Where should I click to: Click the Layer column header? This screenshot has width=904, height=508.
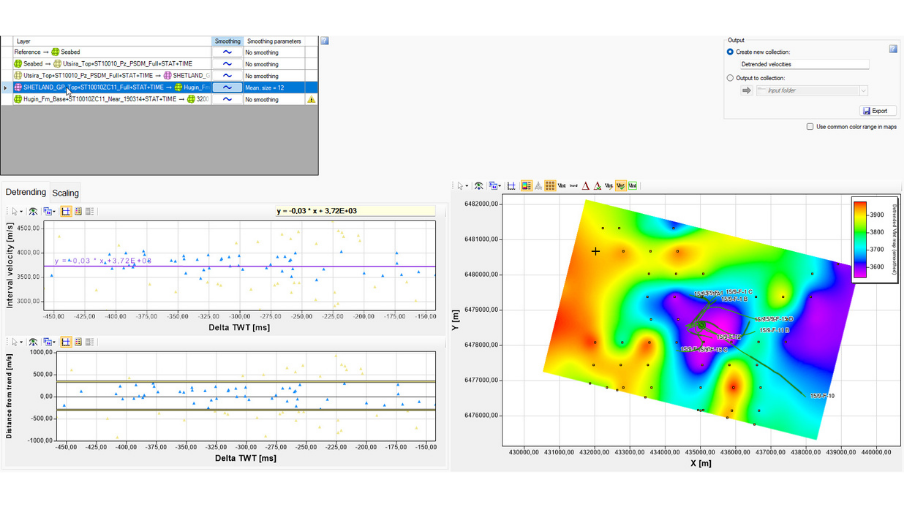[x=112, y=41]
